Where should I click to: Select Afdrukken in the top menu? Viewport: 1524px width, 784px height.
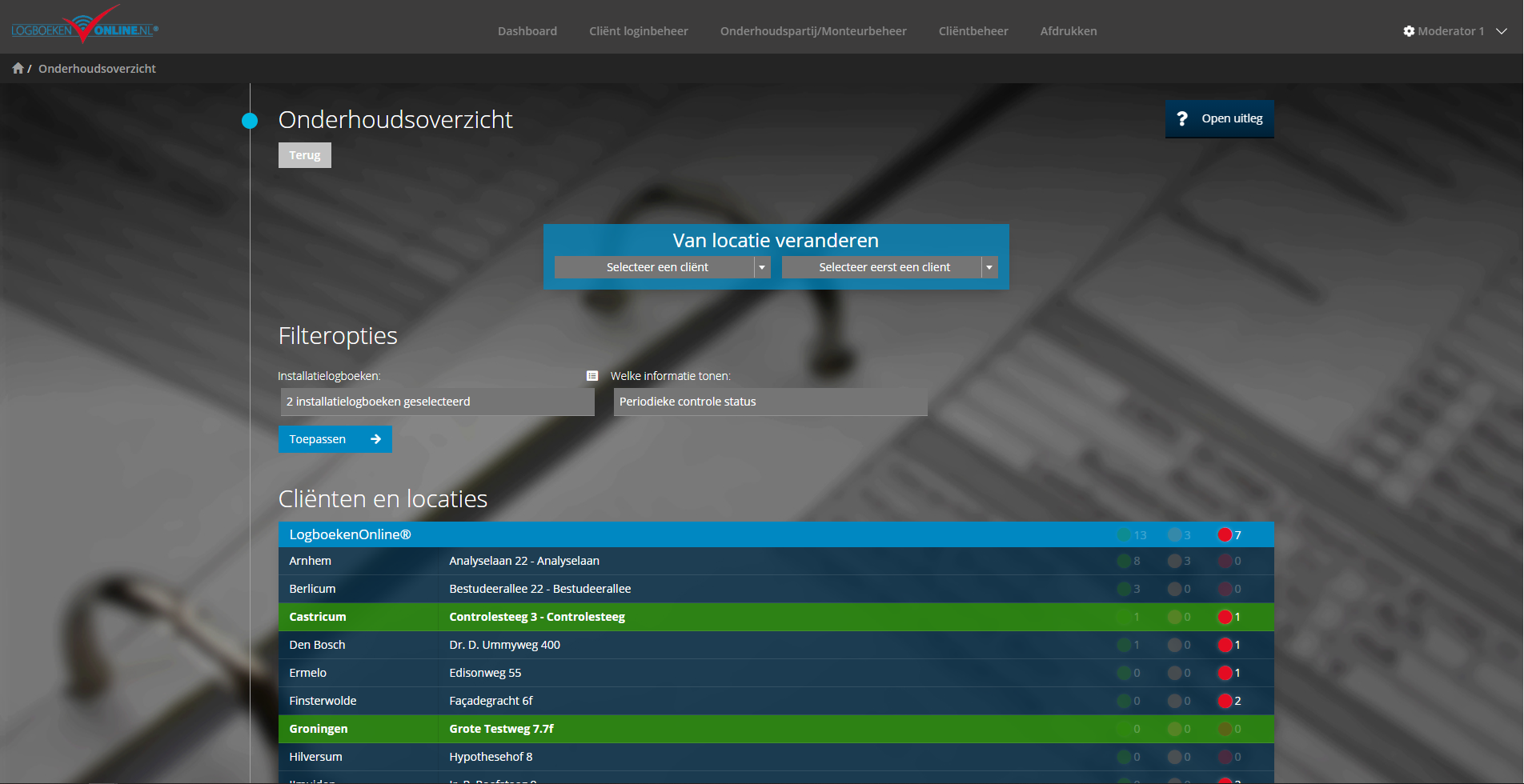(1069, 31)
